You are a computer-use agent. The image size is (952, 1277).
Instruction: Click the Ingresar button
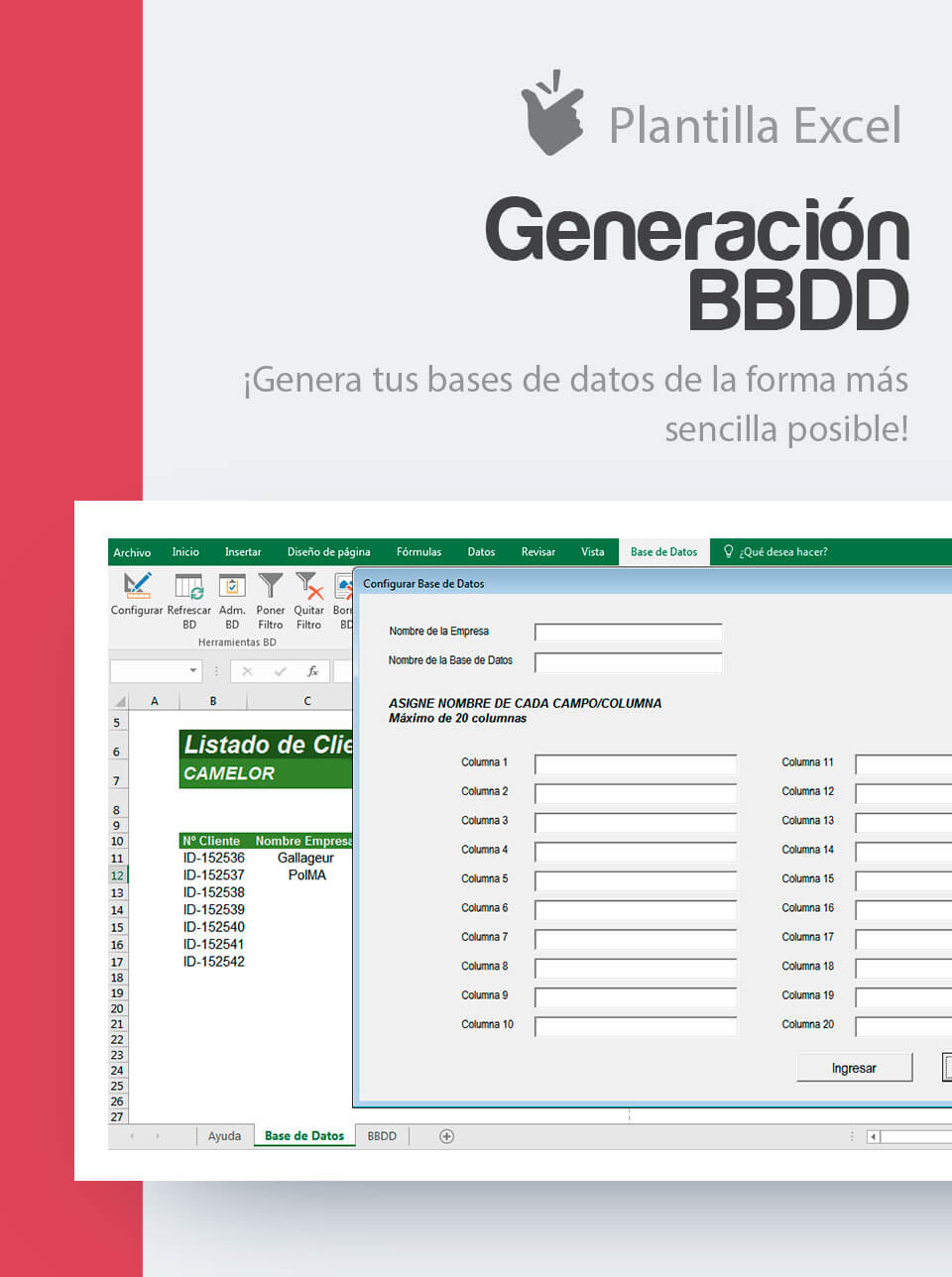pyautogui.click(x=854, y=1068)
